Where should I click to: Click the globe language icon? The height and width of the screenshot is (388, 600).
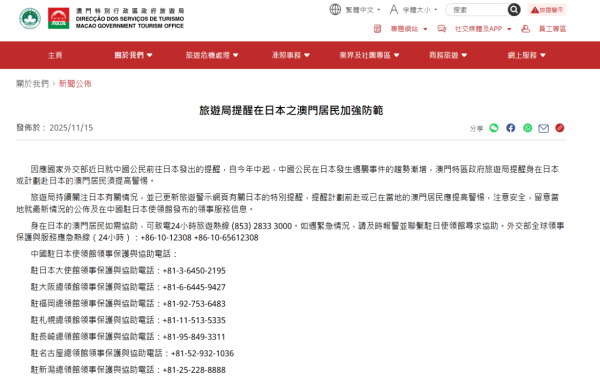coord(335,9)
